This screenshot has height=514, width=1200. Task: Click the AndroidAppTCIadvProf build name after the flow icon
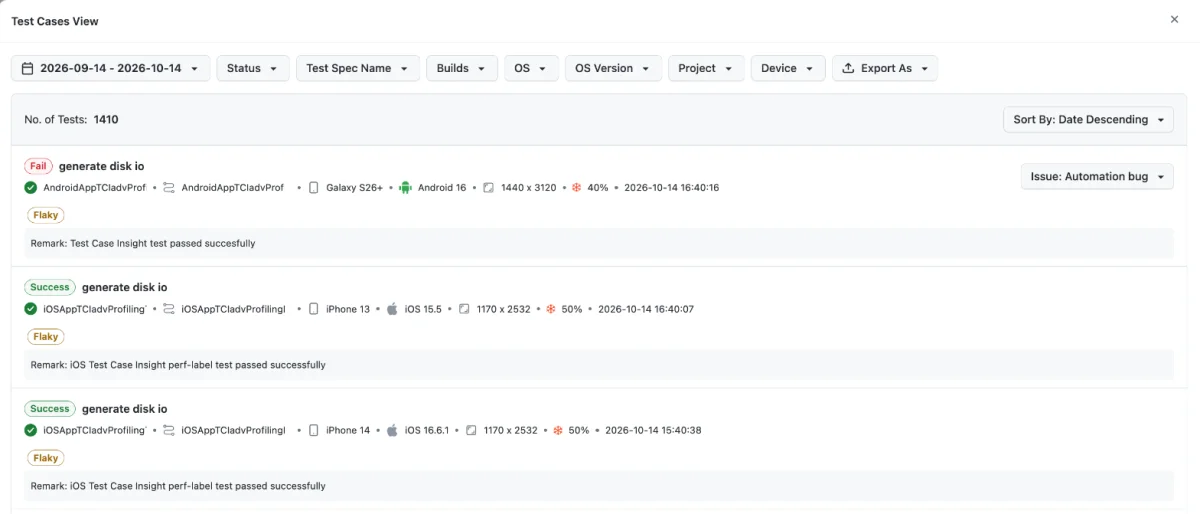[x=232, y=188]
